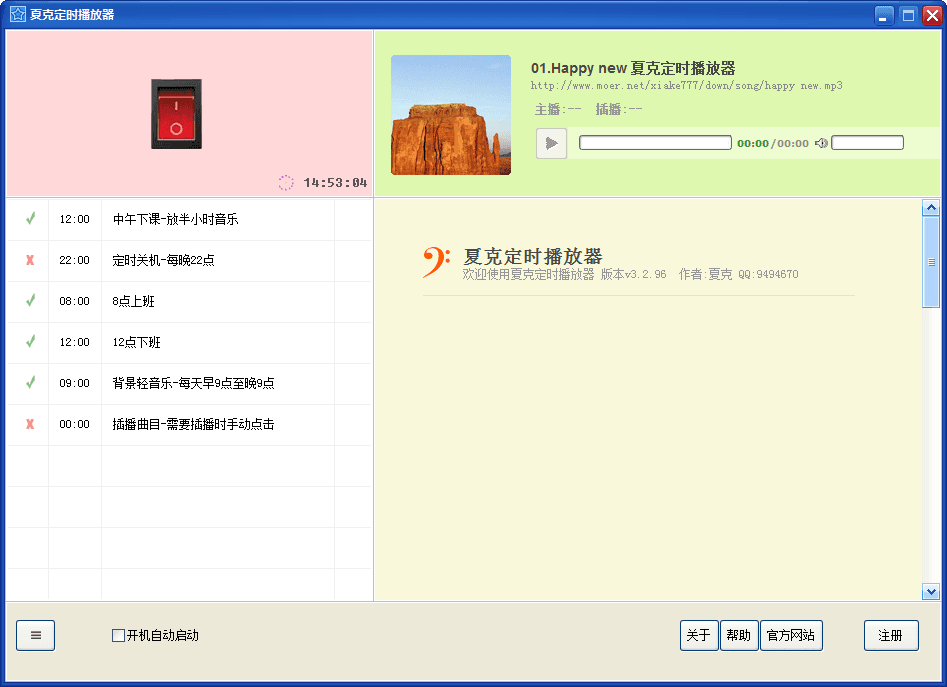Toggle the red power rocker switch

(176, 113)
